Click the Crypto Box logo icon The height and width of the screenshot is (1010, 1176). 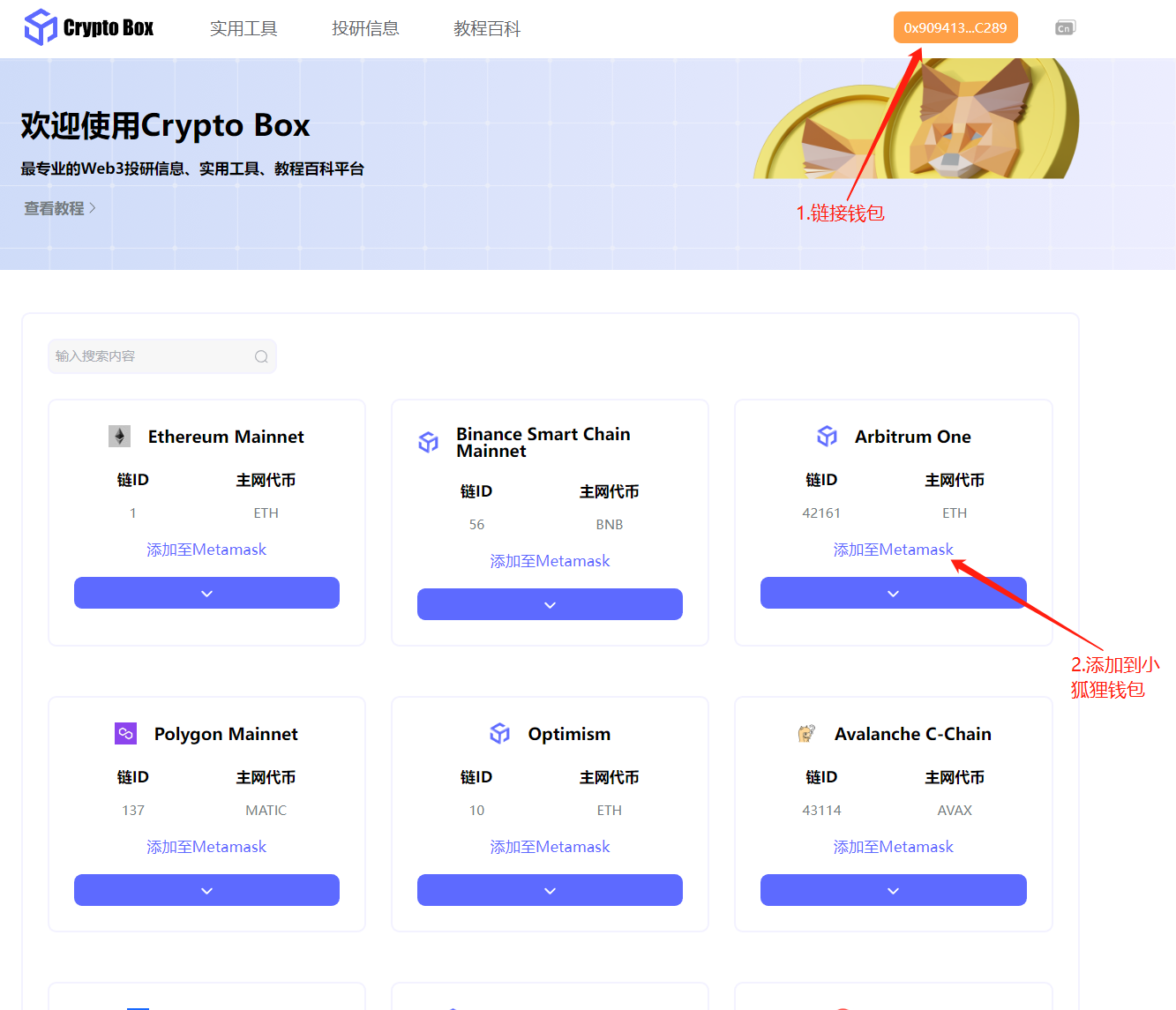point(39,27)
